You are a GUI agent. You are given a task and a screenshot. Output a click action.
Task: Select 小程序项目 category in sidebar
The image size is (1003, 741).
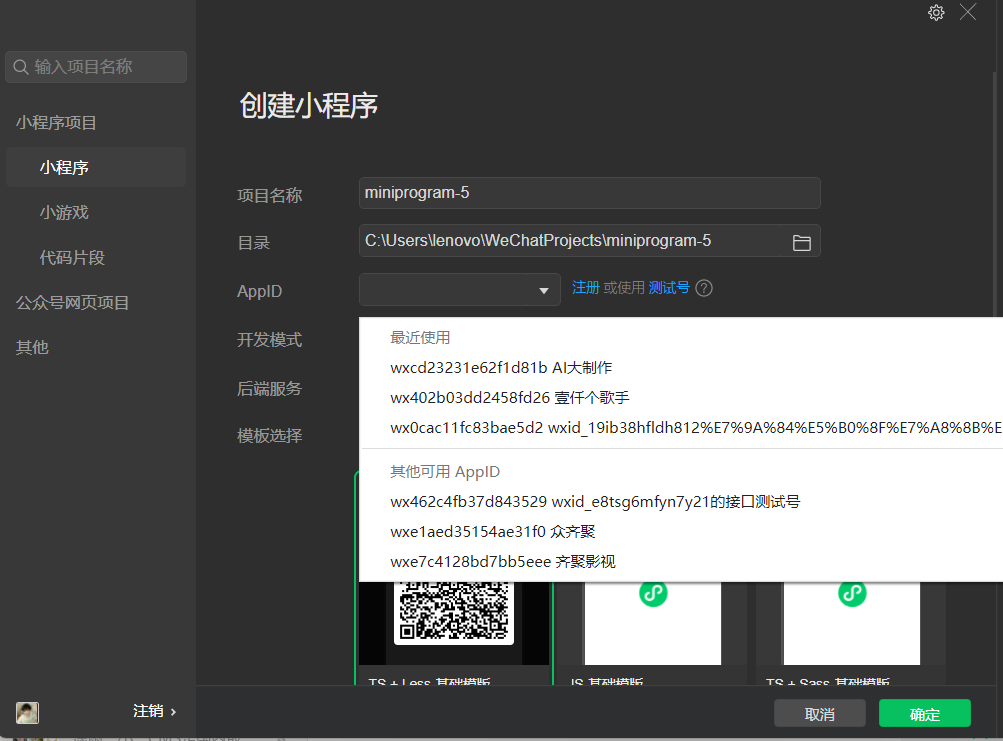56,122
